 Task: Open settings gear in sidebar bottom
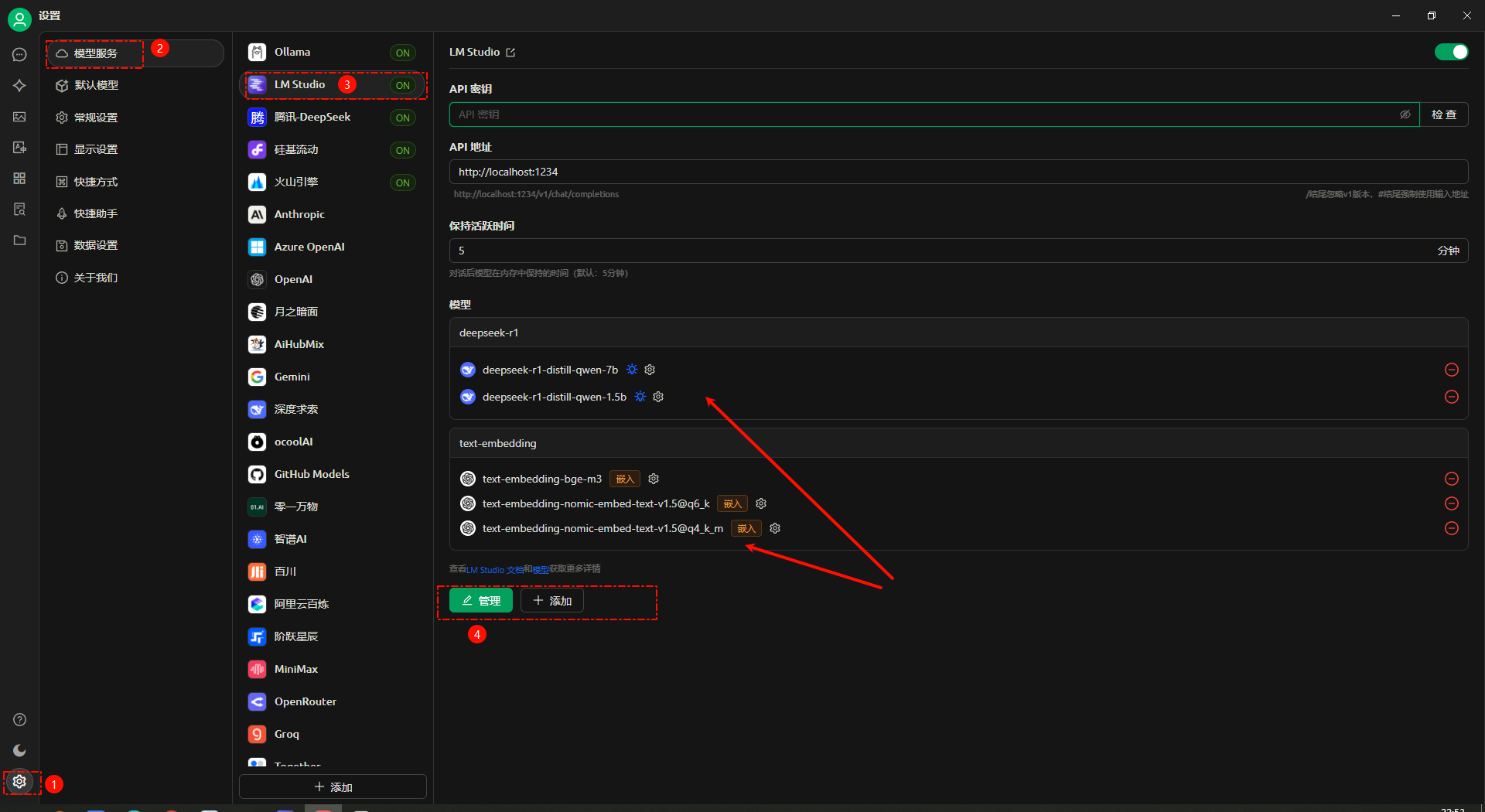(x=19, y=782)
